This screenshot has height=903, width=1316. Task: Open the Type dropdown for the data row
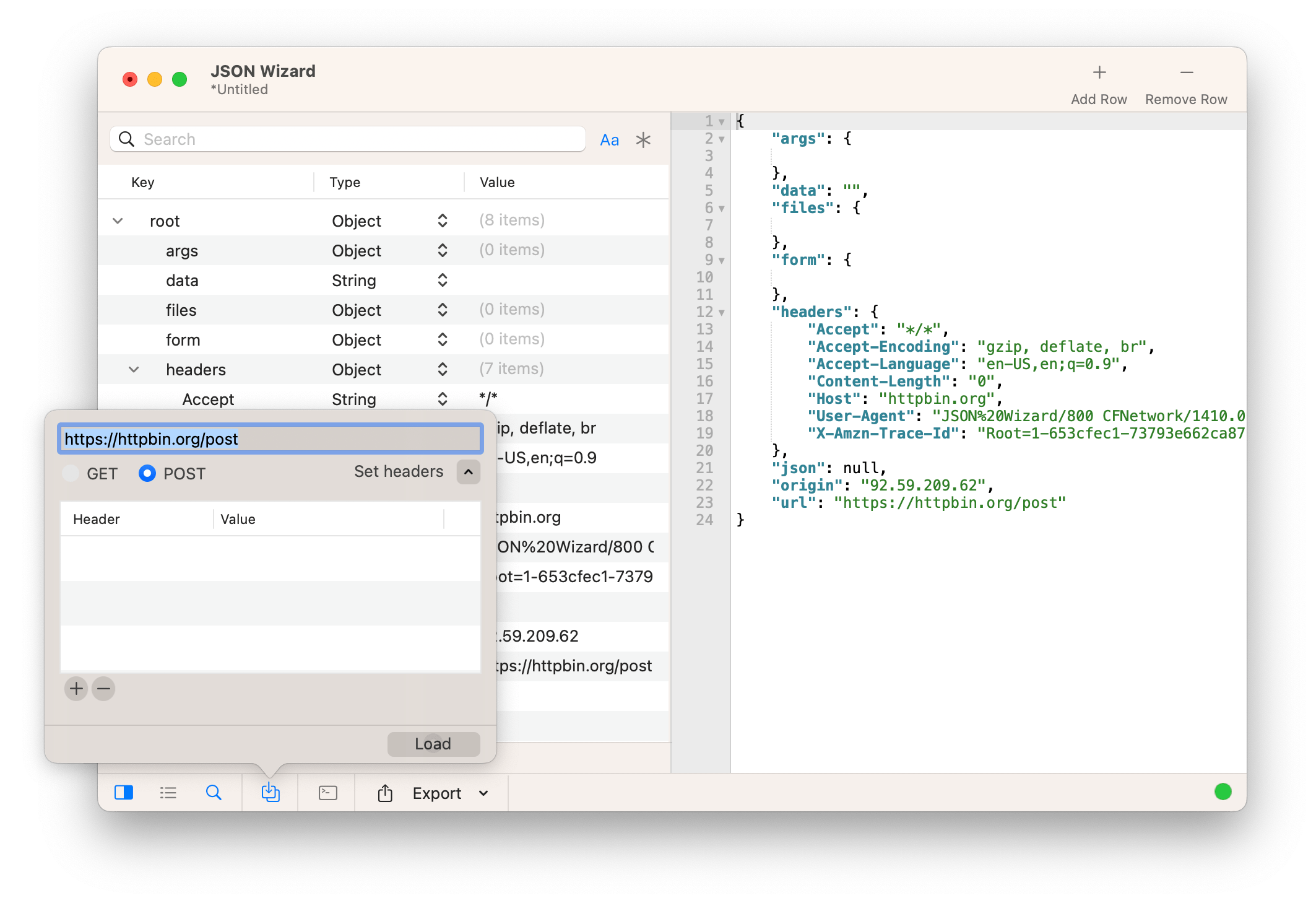(x=442, y=280)
